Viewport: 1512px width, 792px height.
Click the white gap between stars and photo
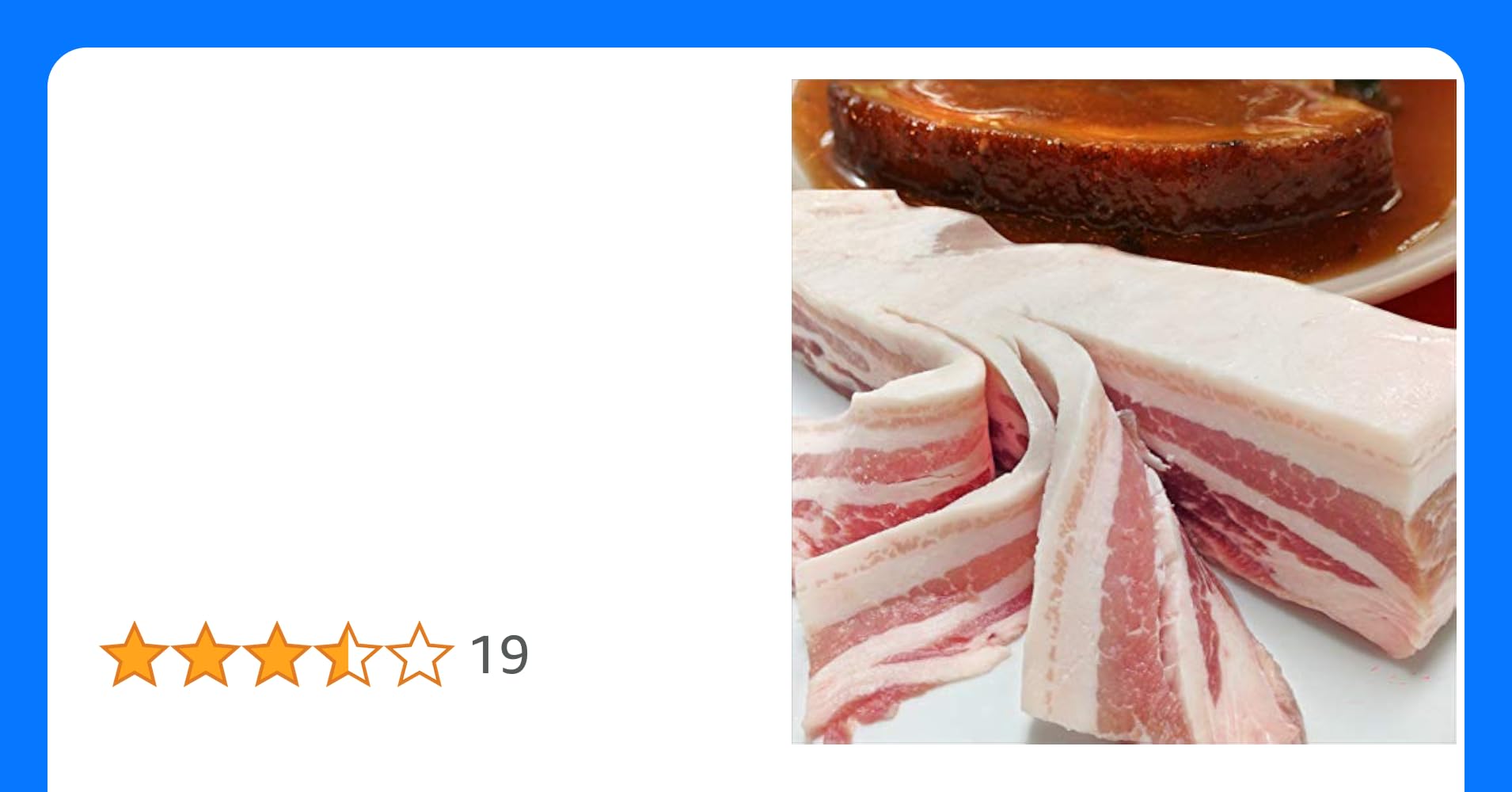click(661, 654)
